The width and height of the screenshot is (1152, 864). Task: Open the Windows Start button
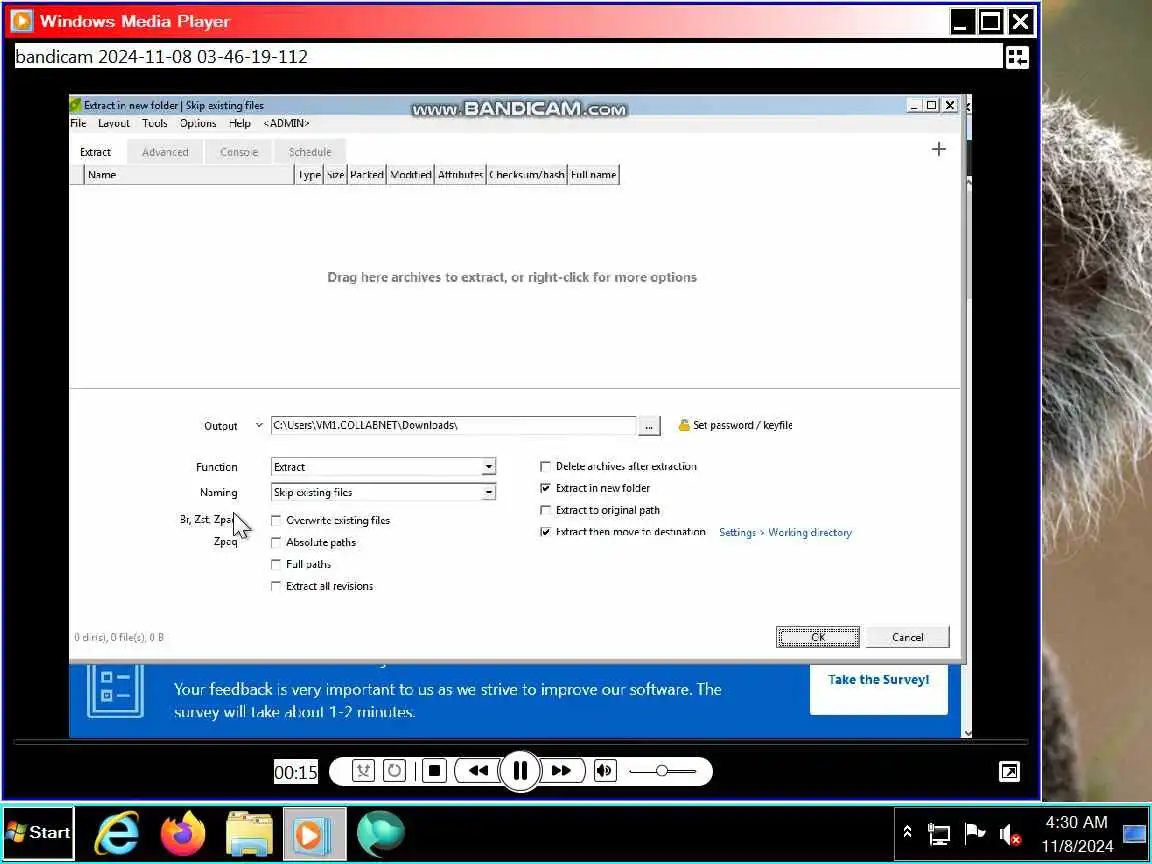pos(38,832)
